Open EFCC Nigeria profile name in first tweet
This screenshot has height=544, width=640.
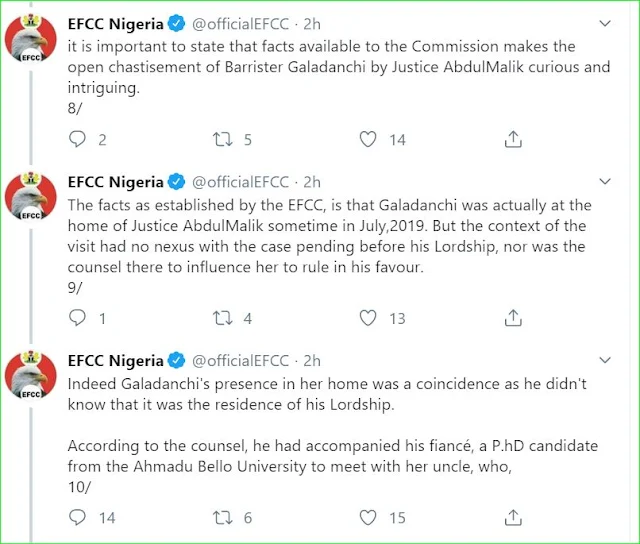[115, 23]
